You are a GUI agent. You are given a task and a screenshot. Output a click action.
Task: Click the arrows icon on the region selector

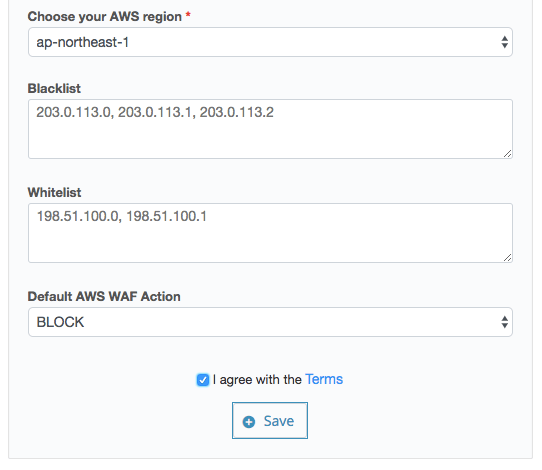click(504, 42)
